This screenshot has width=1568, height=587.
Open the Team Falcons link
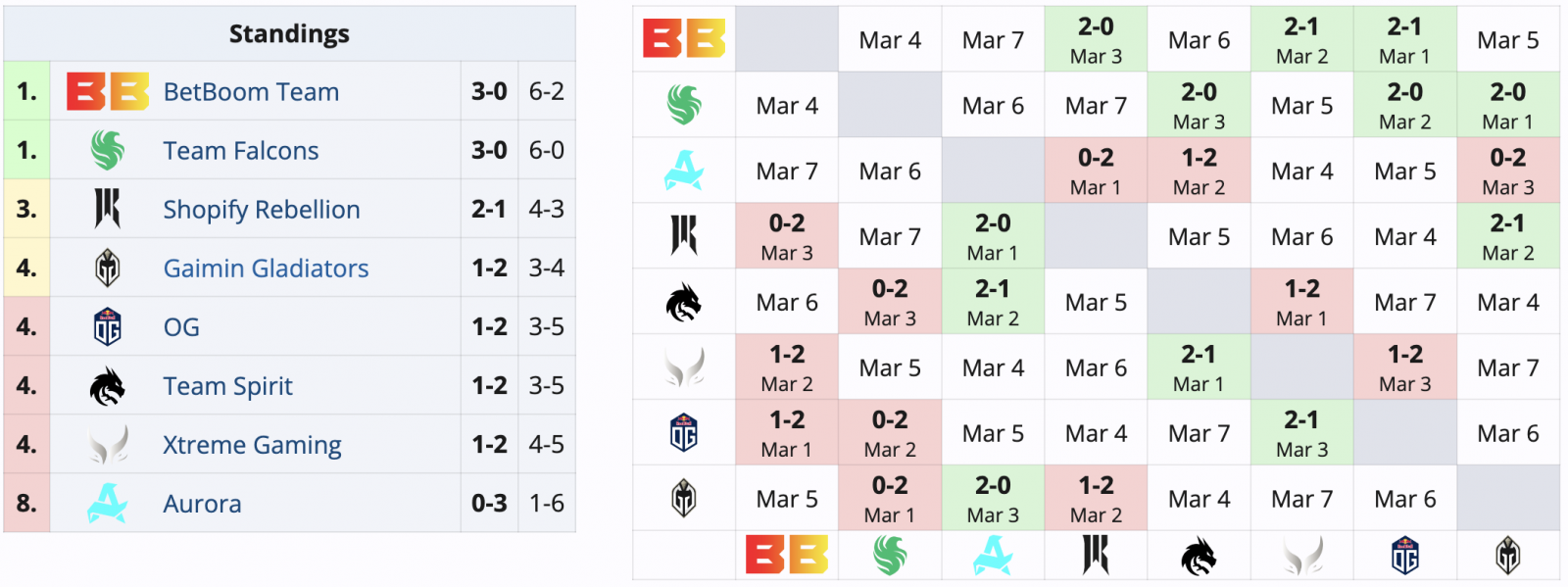pos(241,151)
